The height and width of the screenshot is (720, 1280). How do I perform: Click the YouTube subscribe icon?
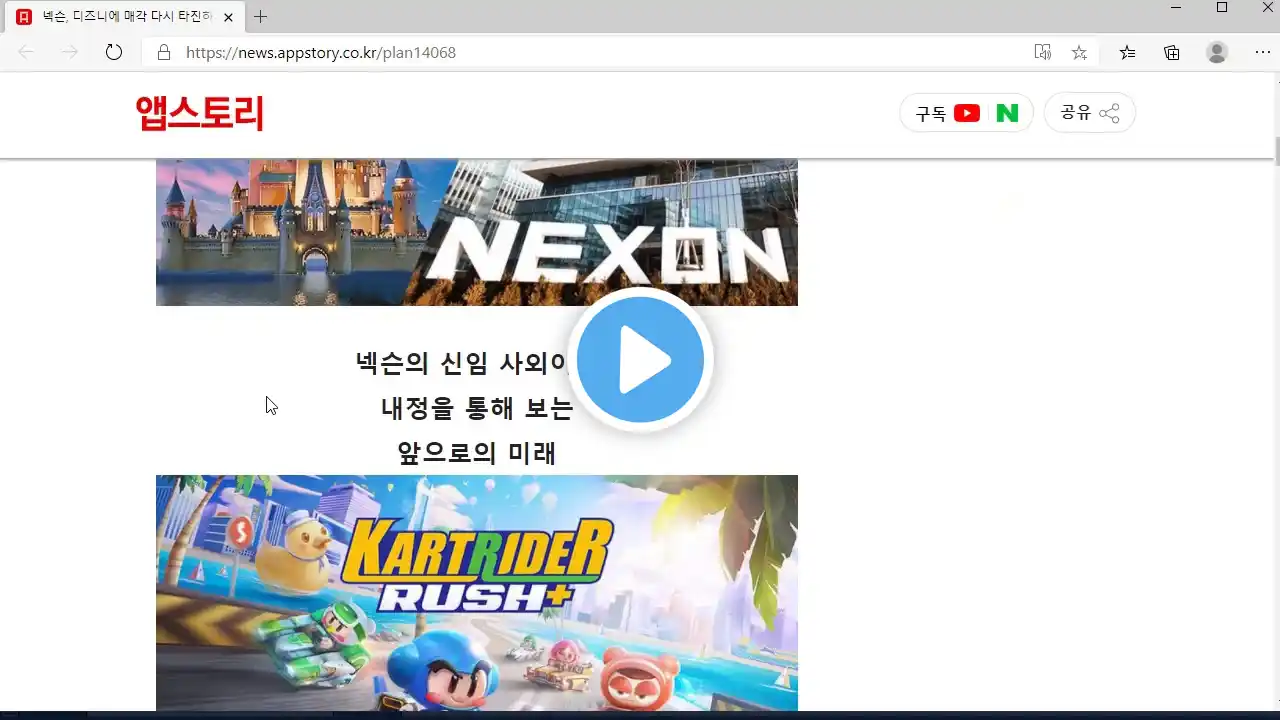(x=967, y=113)
